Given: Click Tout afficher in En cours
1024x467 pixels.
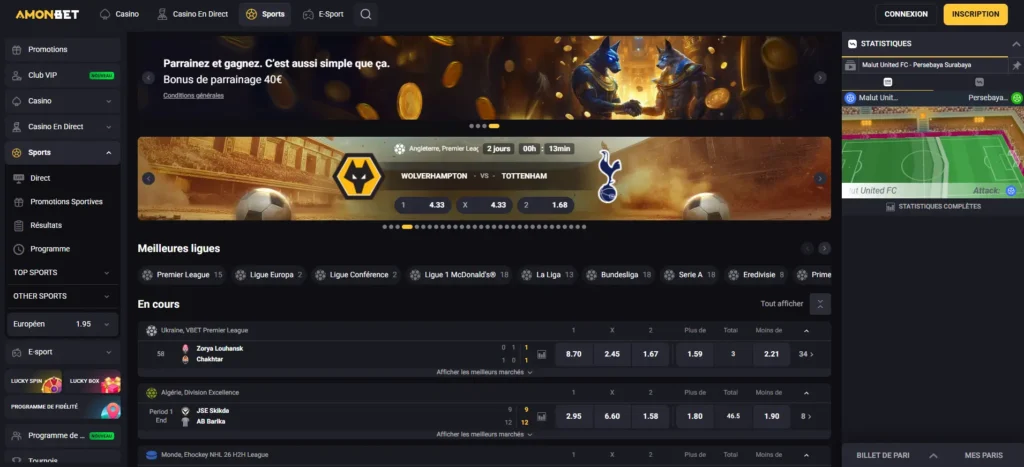Looking at the screenshot, I should point(782,304).
